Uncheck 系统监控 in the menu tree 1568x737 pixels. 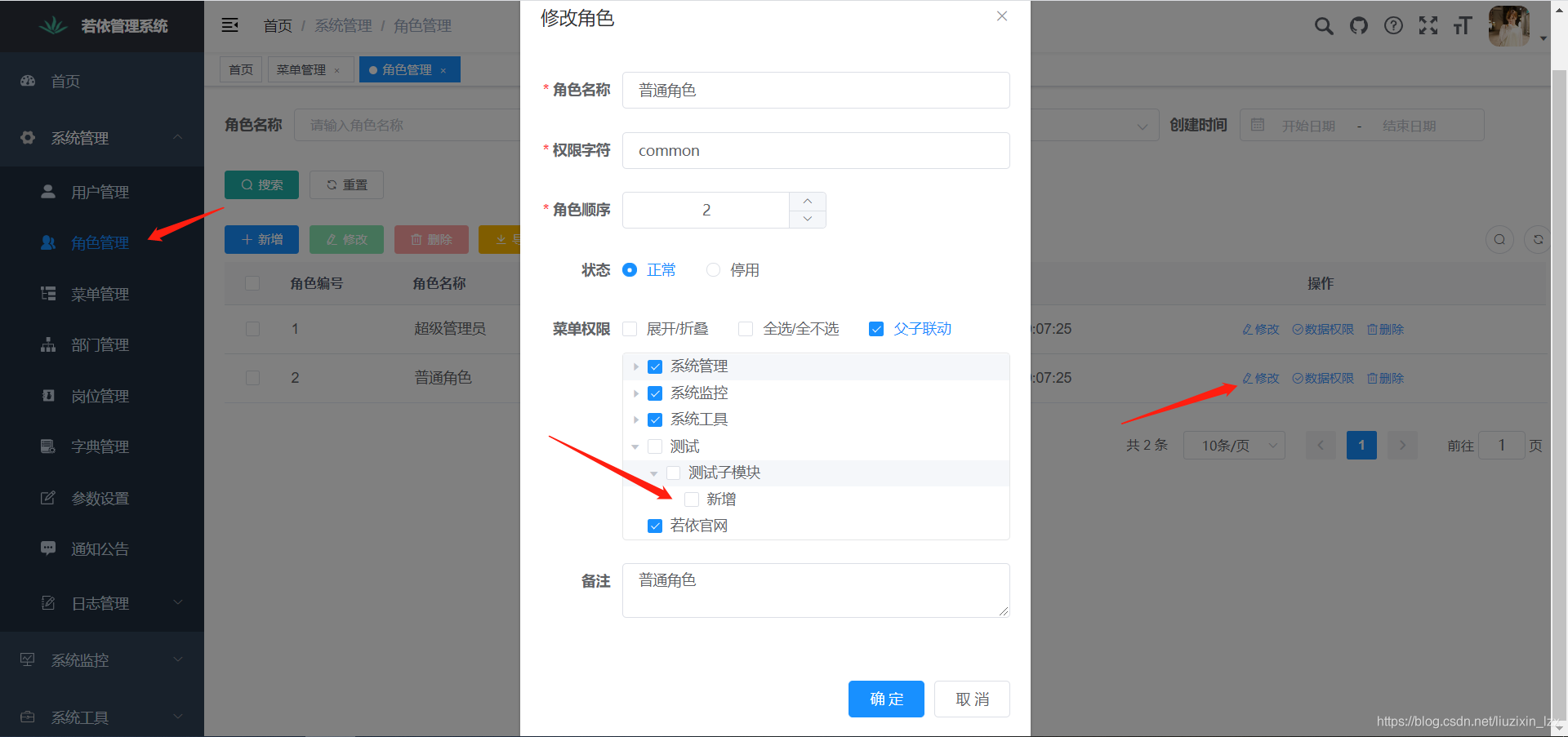click(655, 393)
